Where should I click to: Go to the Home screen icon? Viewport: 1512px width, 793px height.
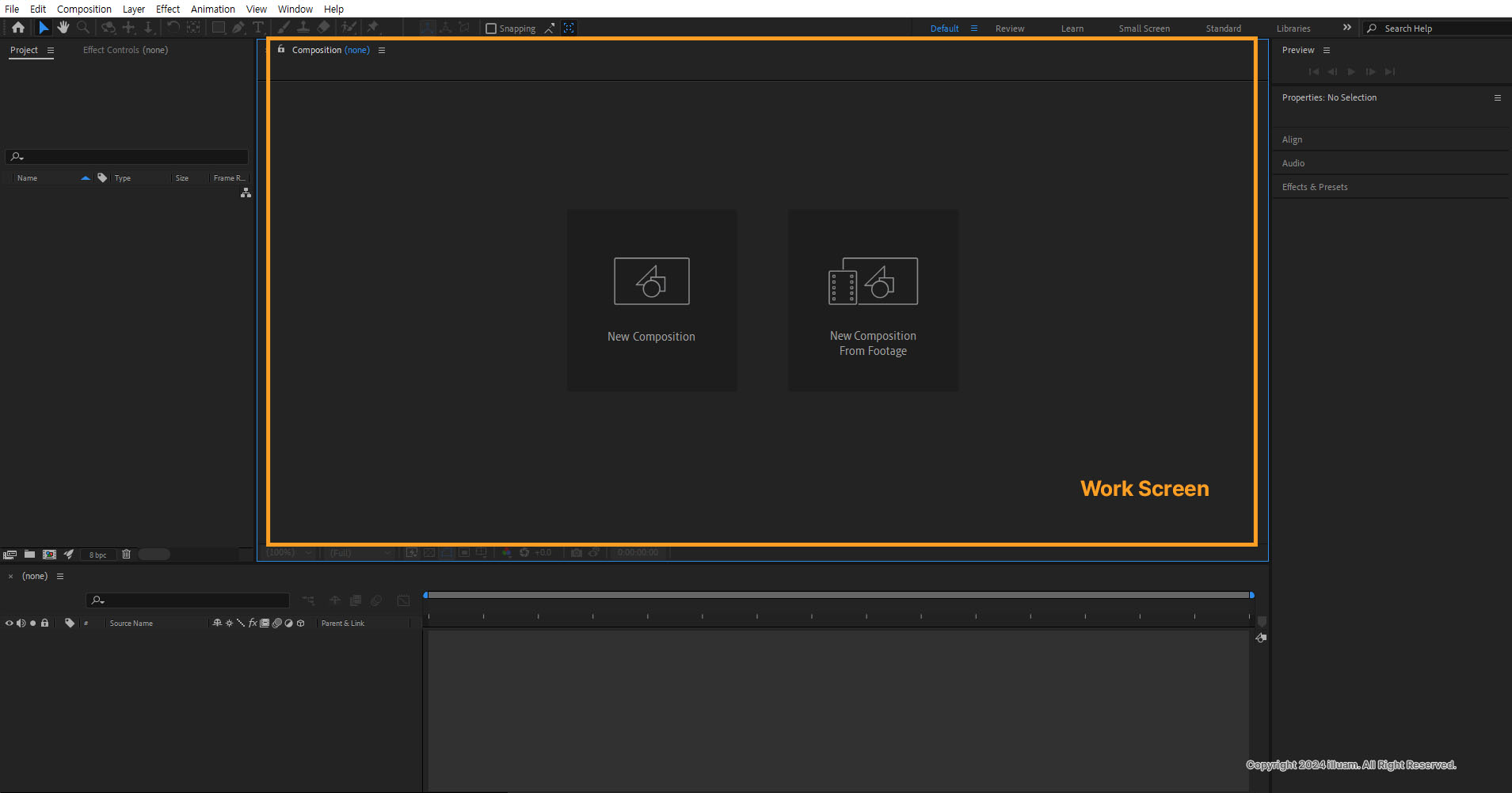tap(18, 28)
